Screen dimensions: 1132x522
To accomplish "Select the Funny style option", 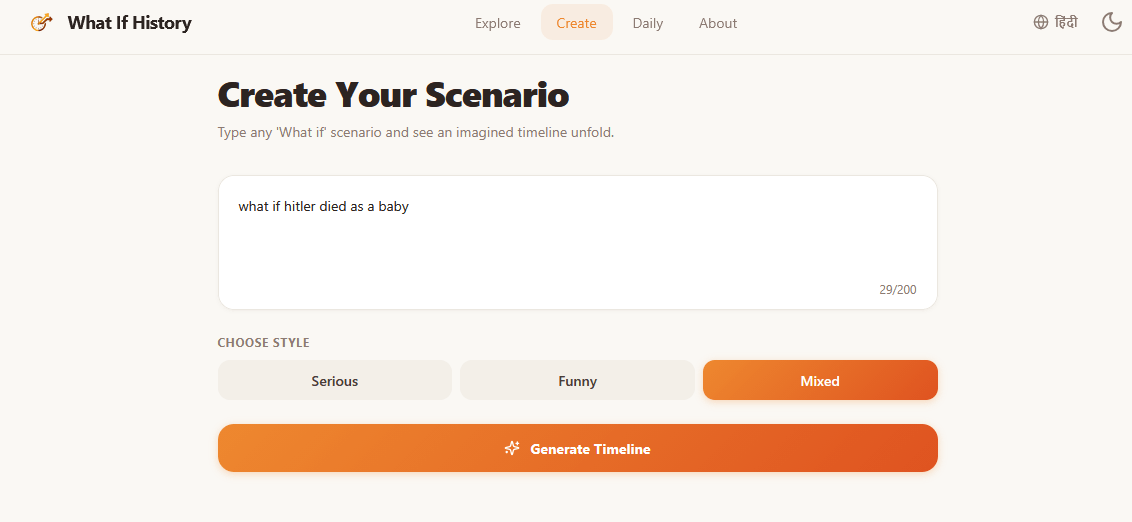I will point(577,381).
